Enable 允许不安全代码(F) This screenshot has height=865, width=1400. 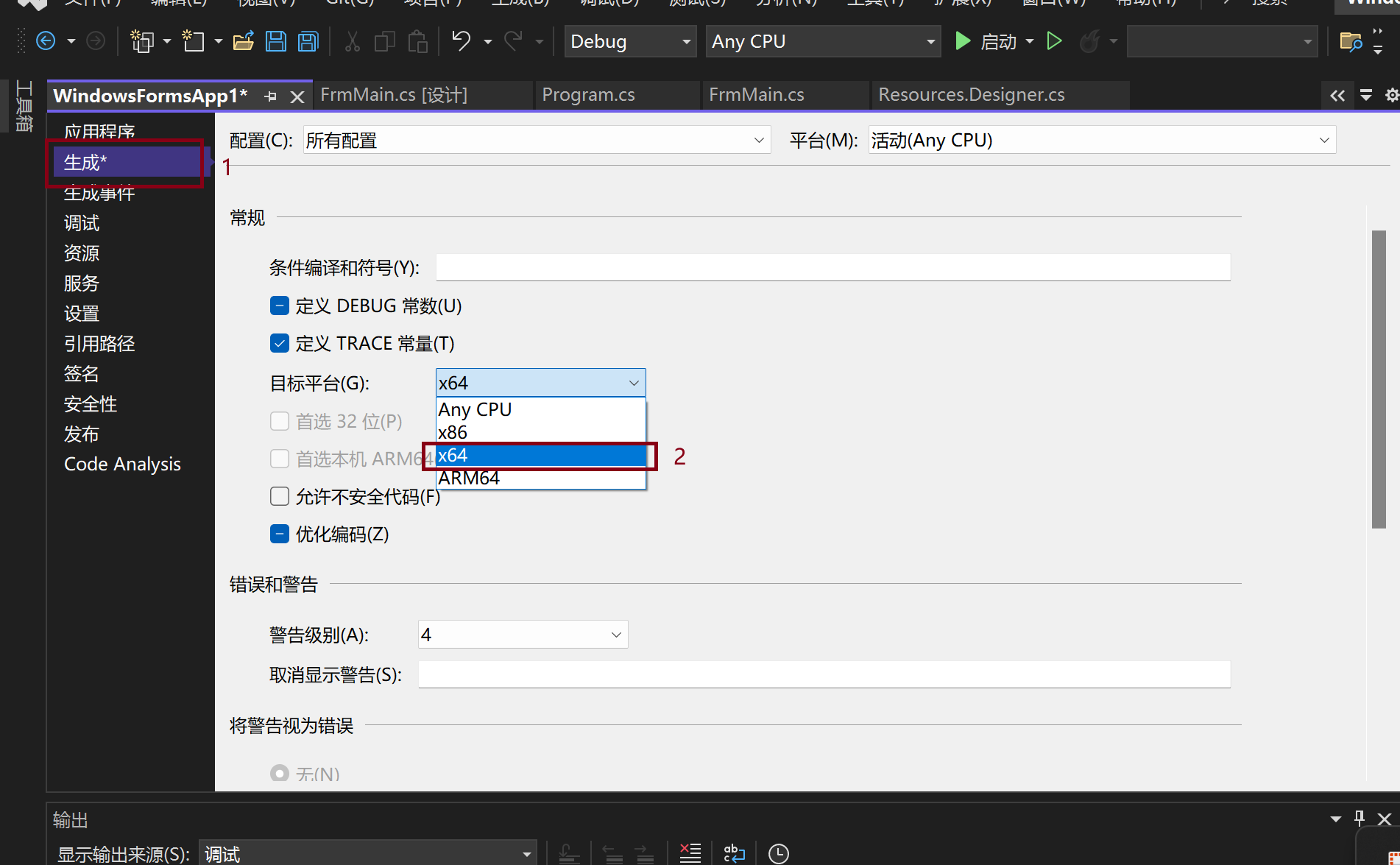(x=280, y=496)
